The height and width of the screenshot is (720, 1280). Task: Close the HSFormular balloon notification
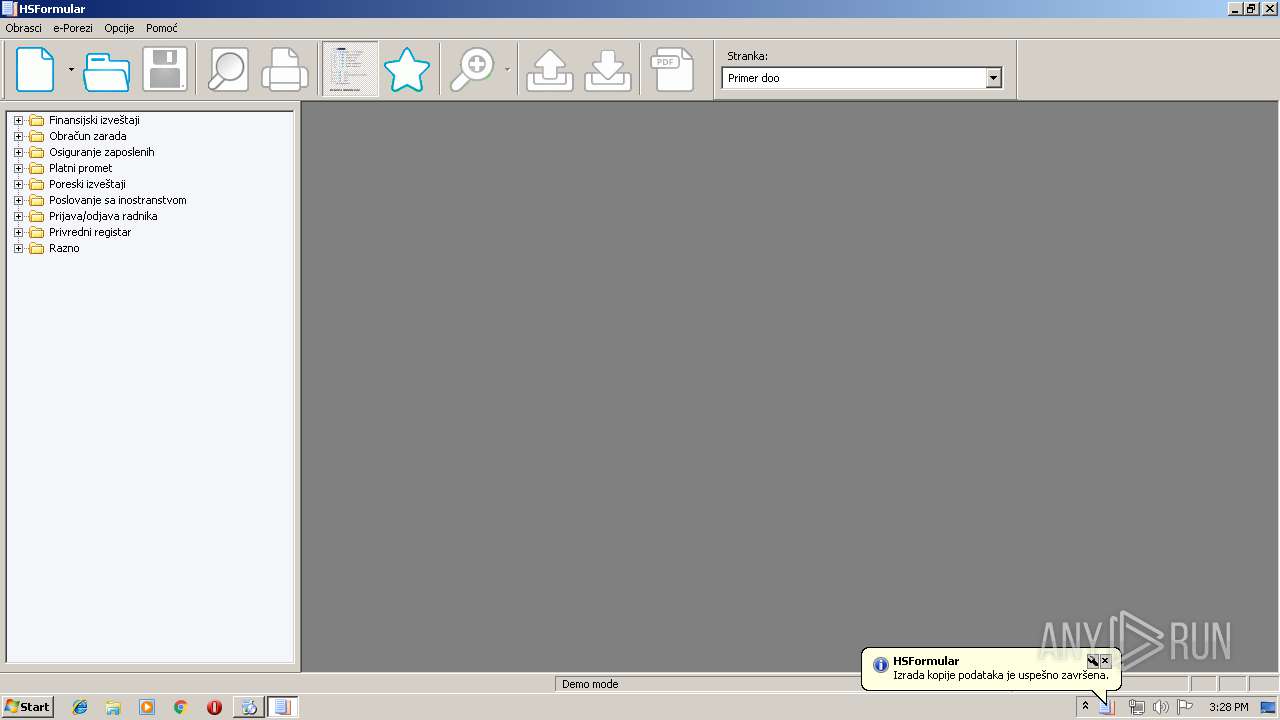(x=1105, y=661)
